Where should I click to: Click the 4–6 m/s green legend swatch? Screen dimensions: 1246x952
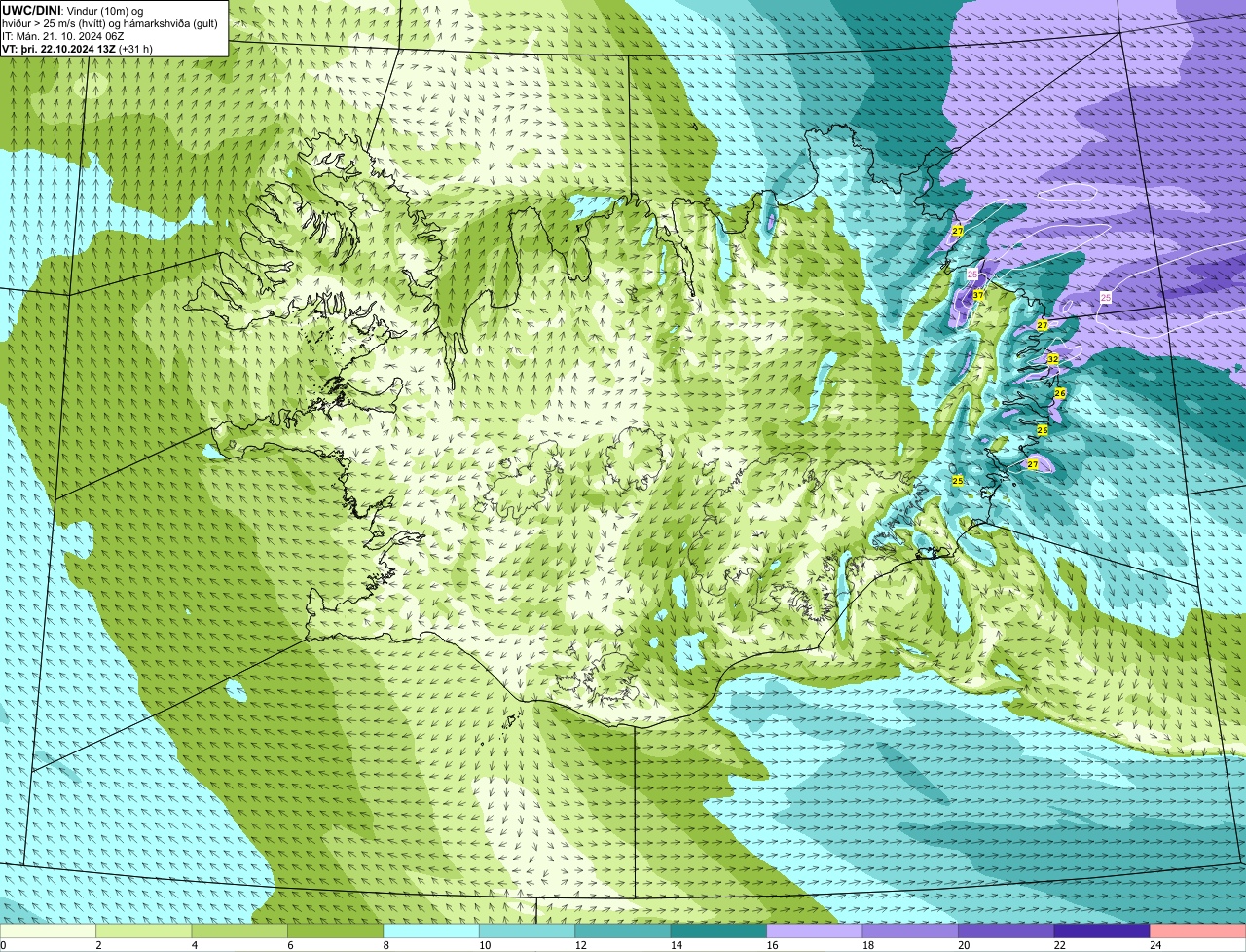pyautogui.click(x=239, y=931)
